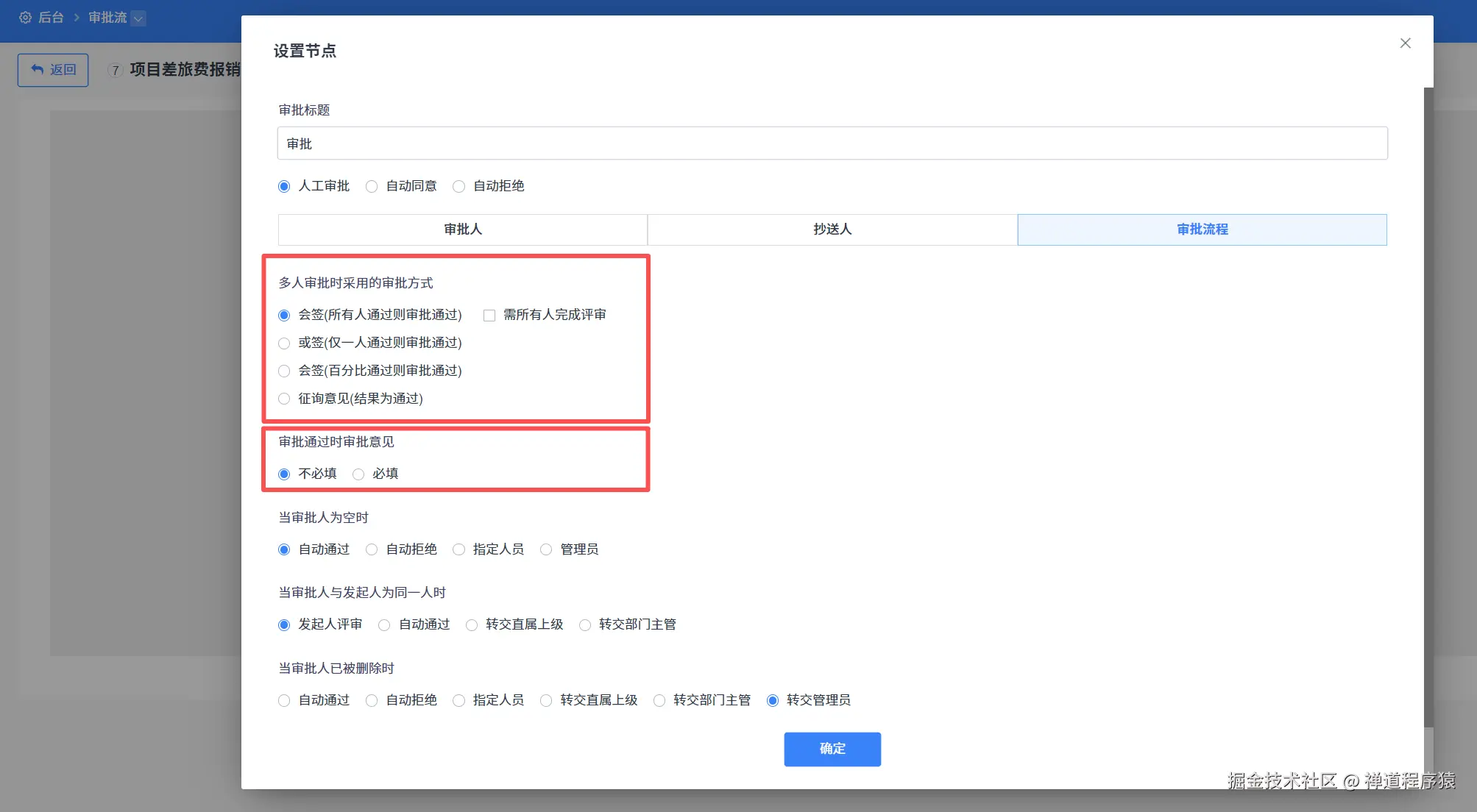The width and height of the screenshot is (1477, 812).
Task: Switch to the 审批人 tab
Action: coord(461,229)
